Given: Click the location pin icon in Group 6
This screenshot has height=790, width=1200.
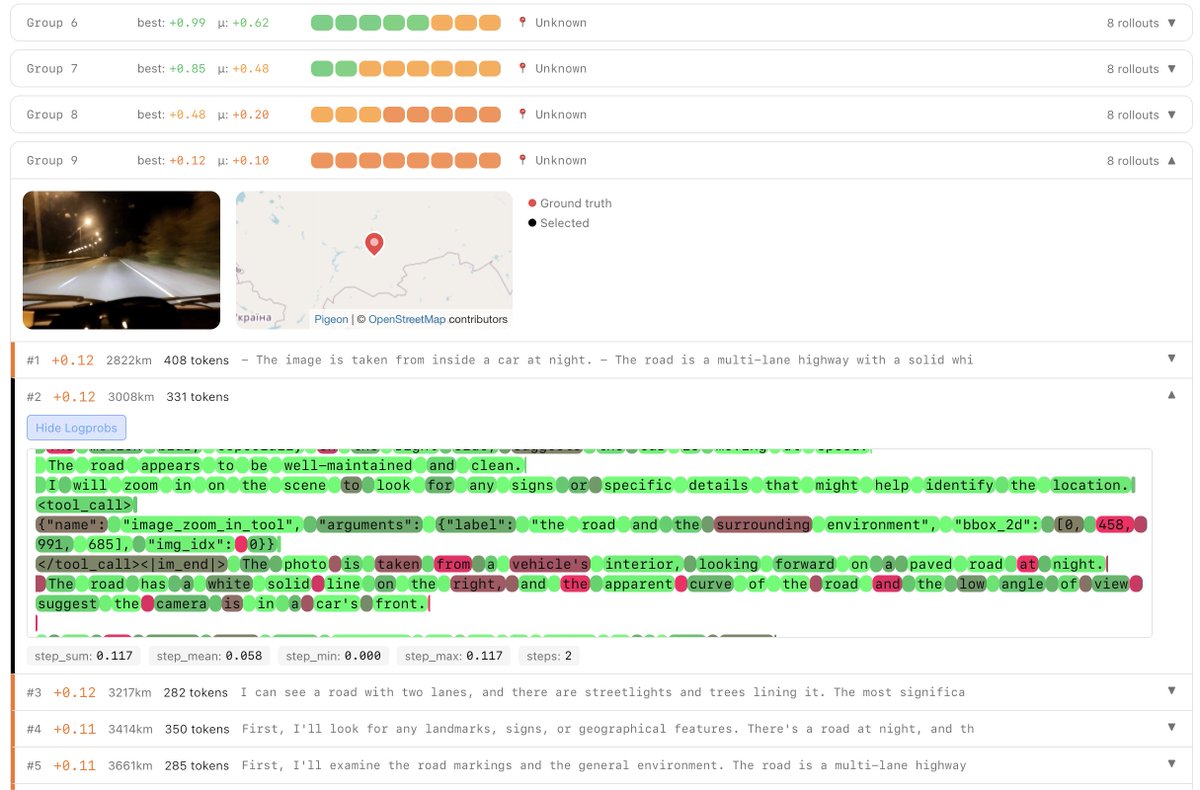Looking at the screenshot, I should pos(522,23).
